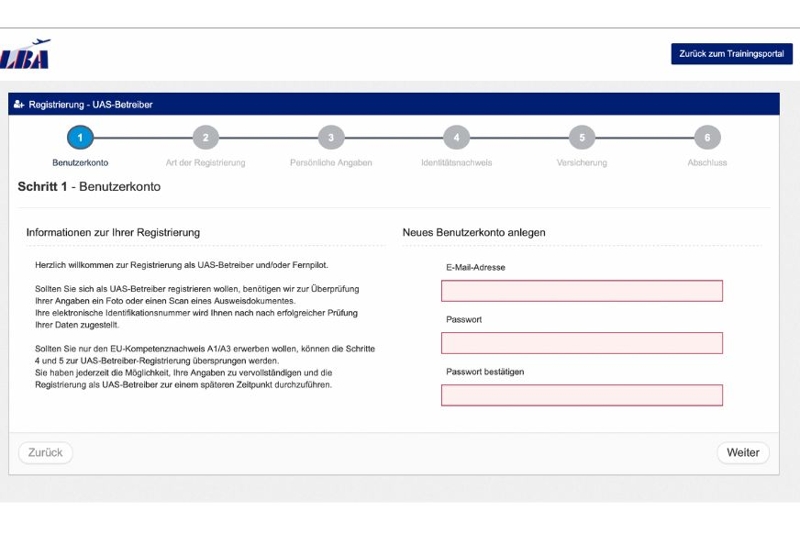This screenshot has width=800, height=533.
Task: Click Zurück zum Trainingsportal button
Action: 731,54
